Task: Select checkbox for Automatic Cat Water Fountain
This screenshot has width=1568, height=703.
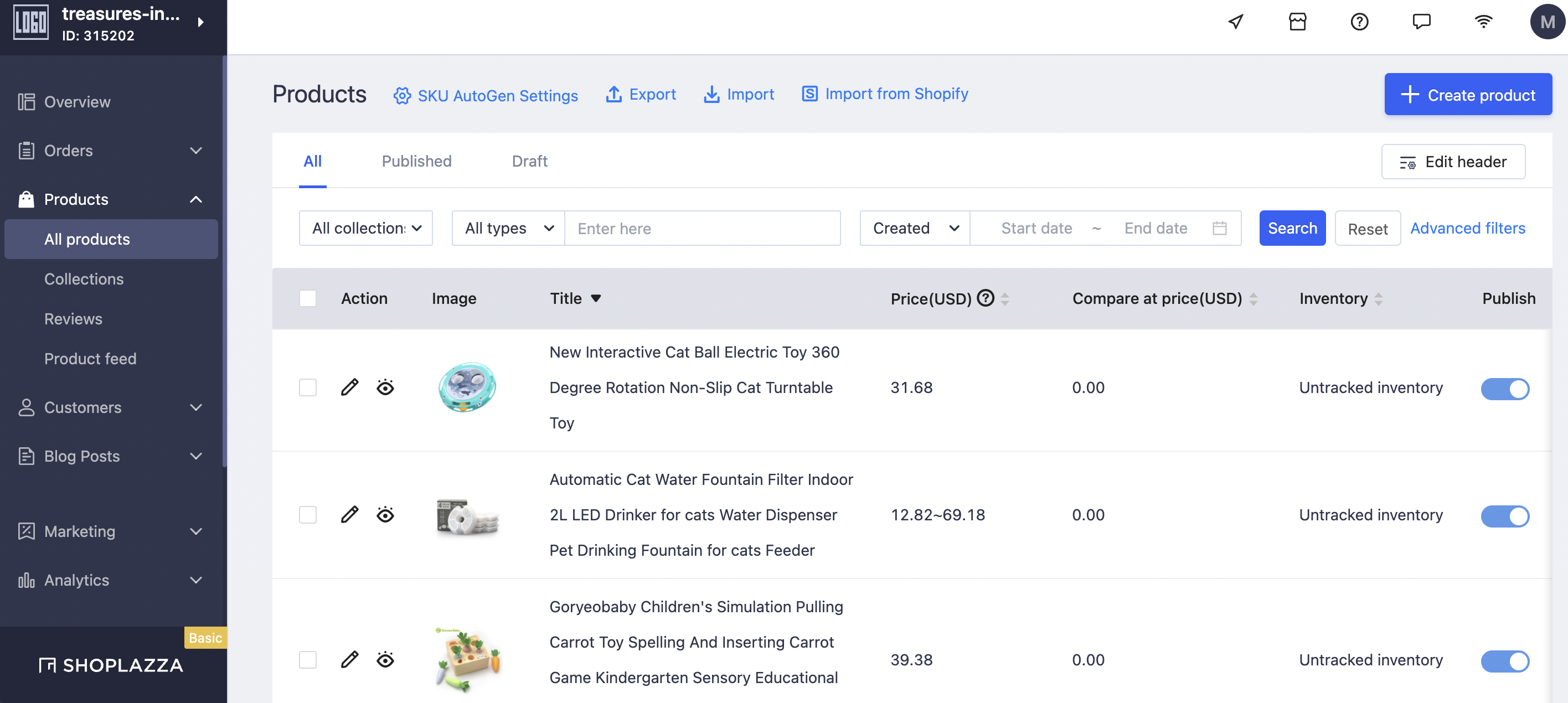Action: point(307,515)
